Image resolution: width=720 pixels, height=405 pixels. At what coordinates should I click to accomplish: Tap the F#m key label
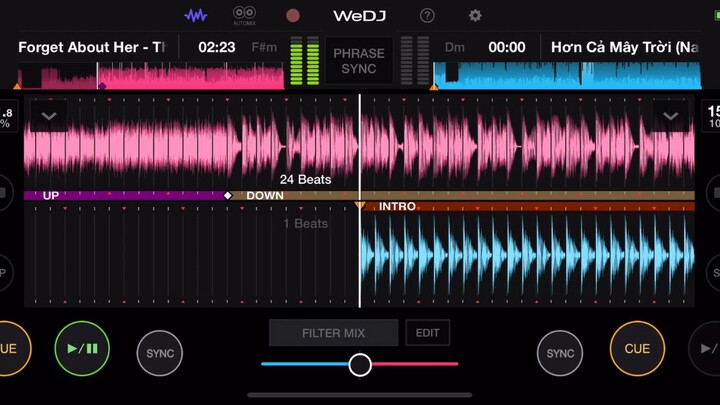point(264,47)
